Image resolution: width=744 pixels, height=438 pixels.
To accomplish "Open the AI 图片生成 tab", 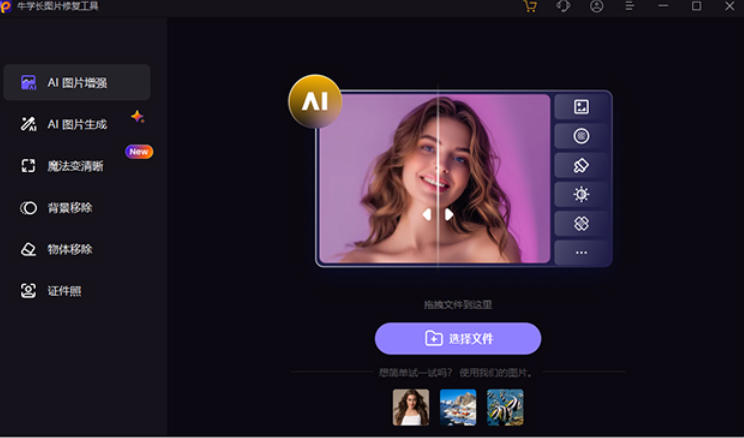I will [77, 124].
